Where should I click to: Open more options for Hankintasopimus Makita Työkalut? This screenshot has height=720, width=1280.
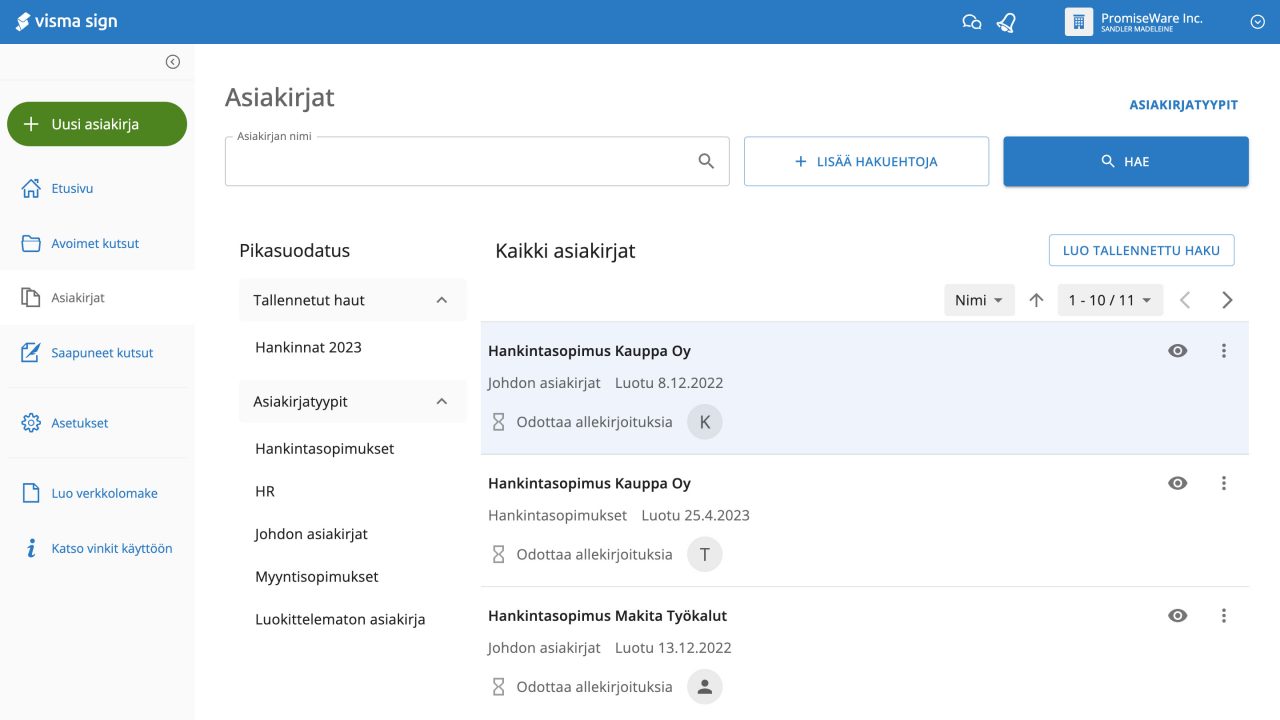(x=1223, y=616)
